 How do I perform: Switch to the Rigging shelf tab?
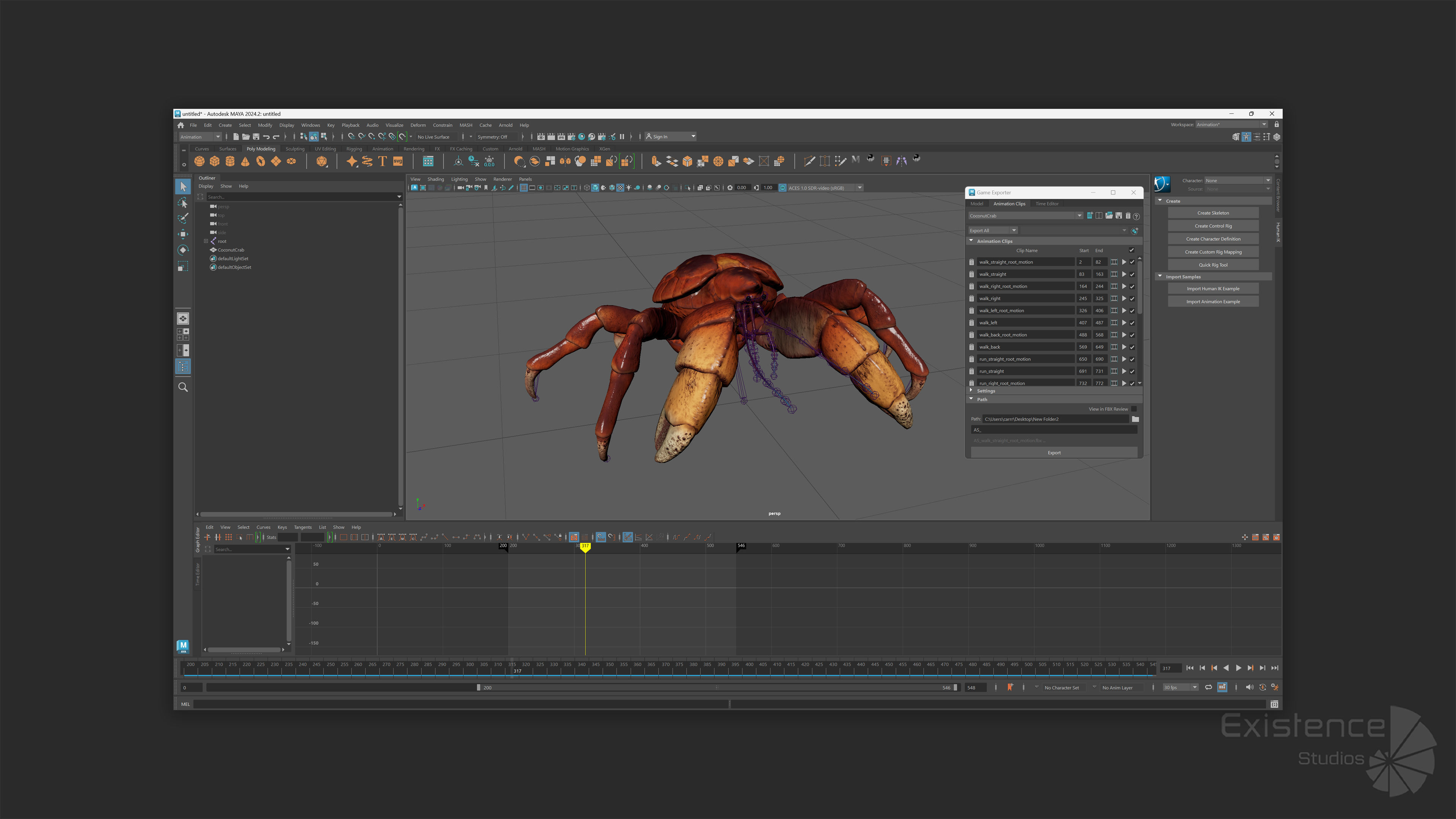(354, 149)
